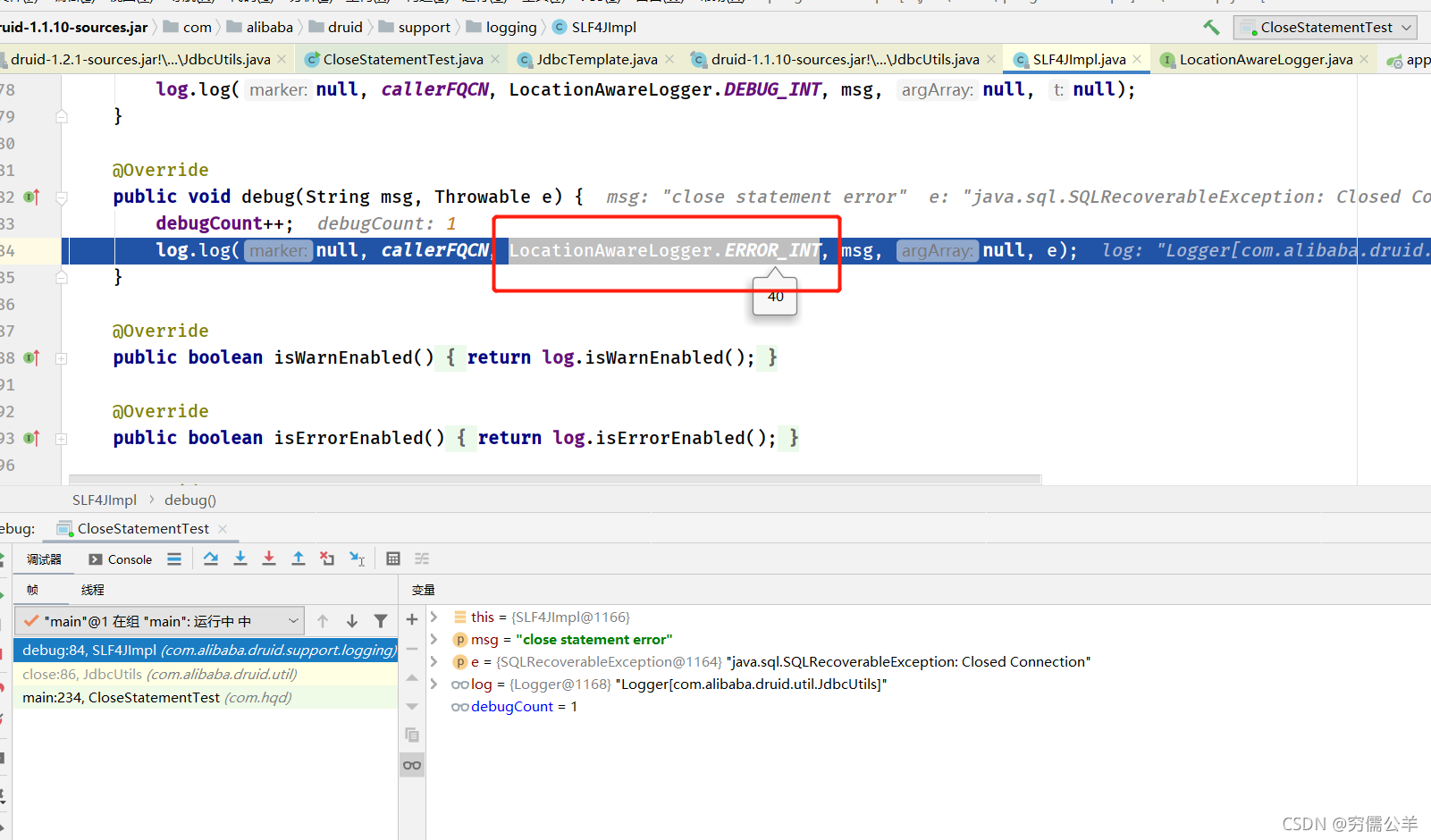Click the Force Step Into red icon
Viewport: 1431px width, 840px height.
click(269, 559)
